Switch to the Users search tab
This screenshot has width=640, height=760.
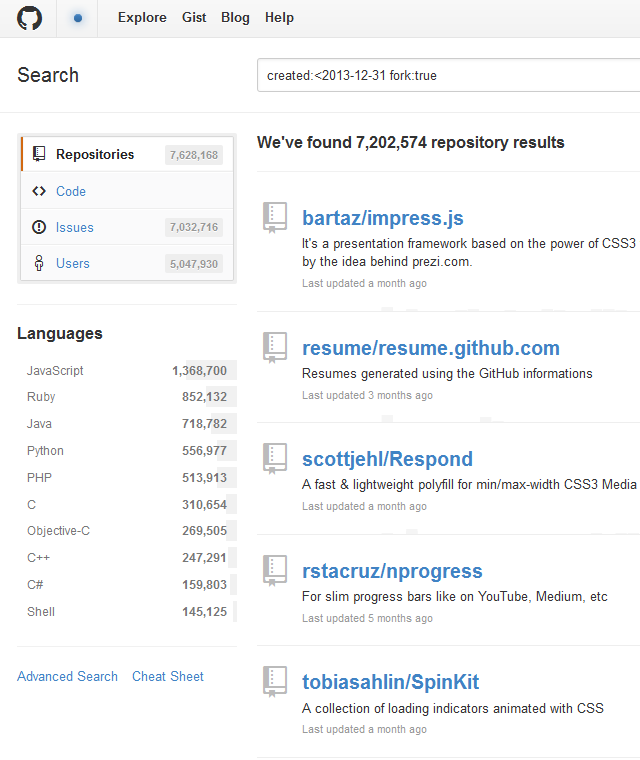(72, 263)
